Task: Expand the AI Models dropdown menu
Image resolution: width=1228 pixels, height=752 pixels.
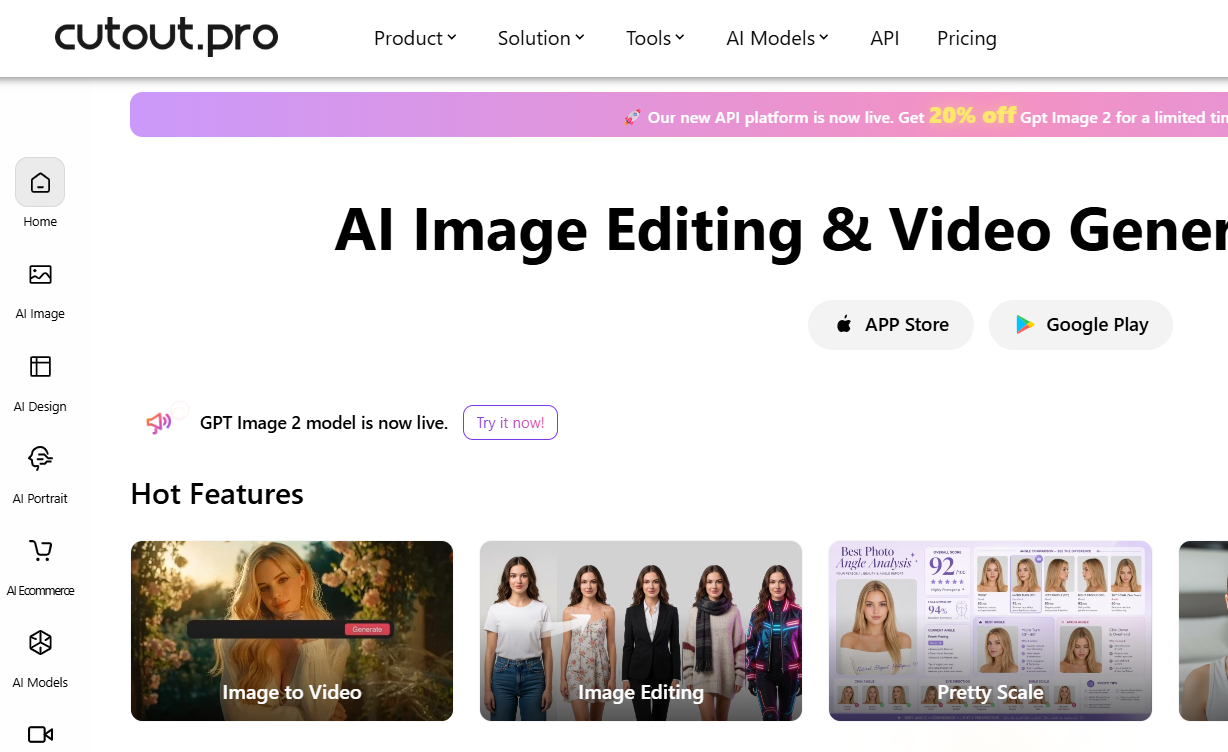Action: (777, 38)
